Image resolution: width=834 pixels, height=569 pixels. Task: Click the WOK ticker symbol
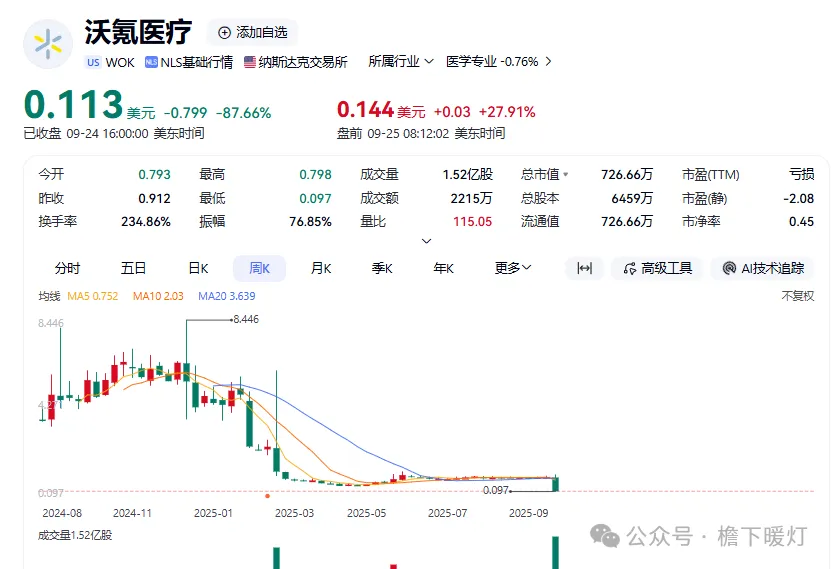(x=120, y=62)
